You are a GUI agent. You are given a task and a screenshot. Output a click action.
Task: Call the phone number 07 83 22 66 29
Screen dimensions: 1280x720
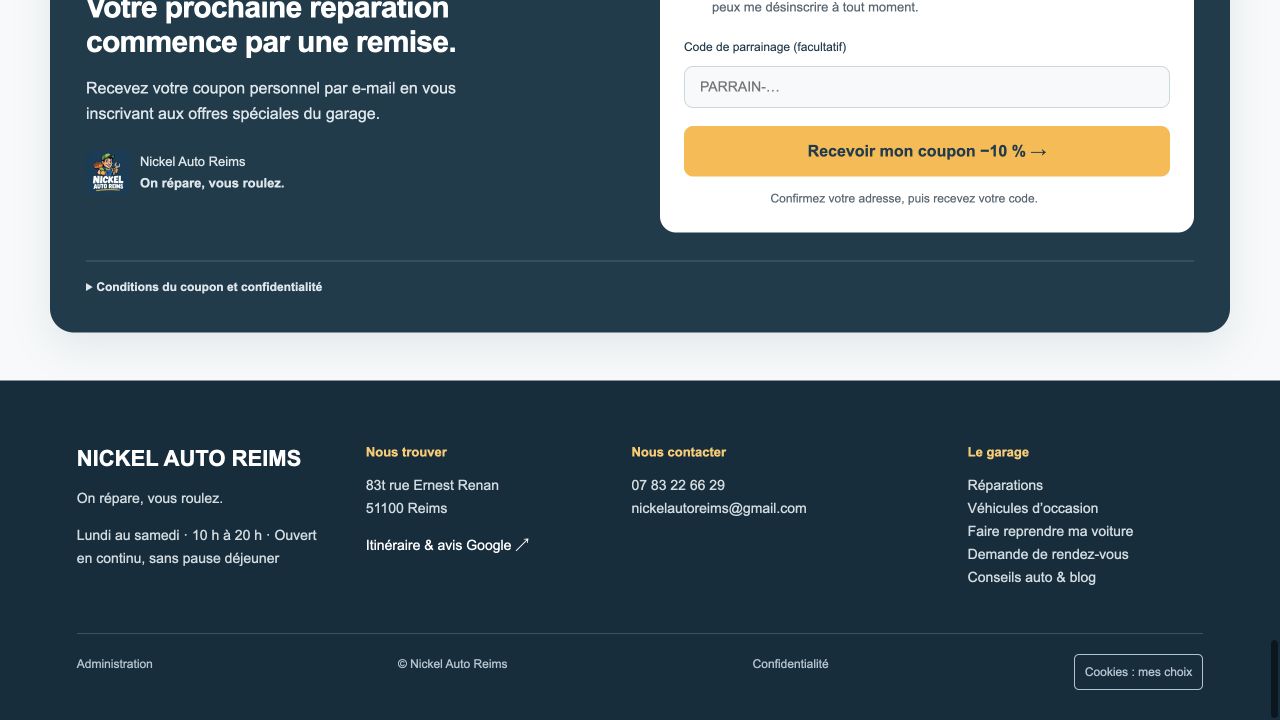point(678,485)
